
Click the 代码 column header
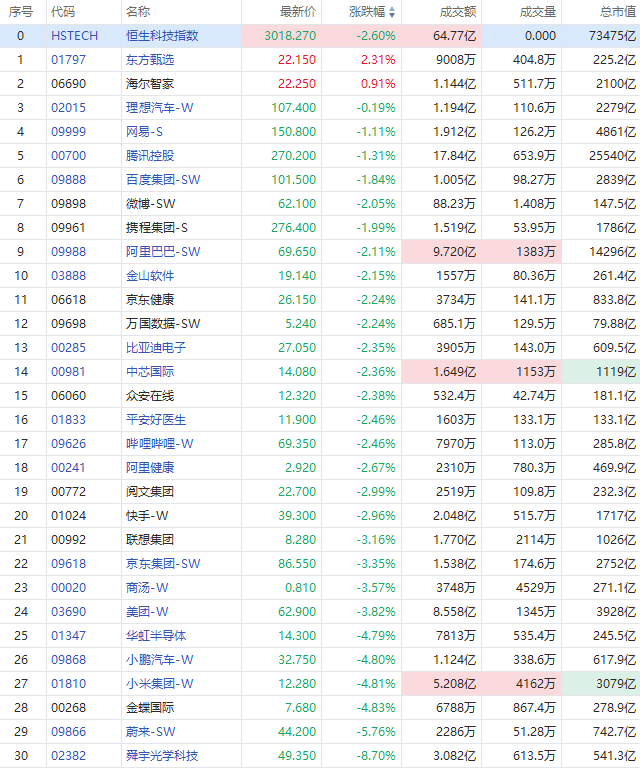click(64, 12)
